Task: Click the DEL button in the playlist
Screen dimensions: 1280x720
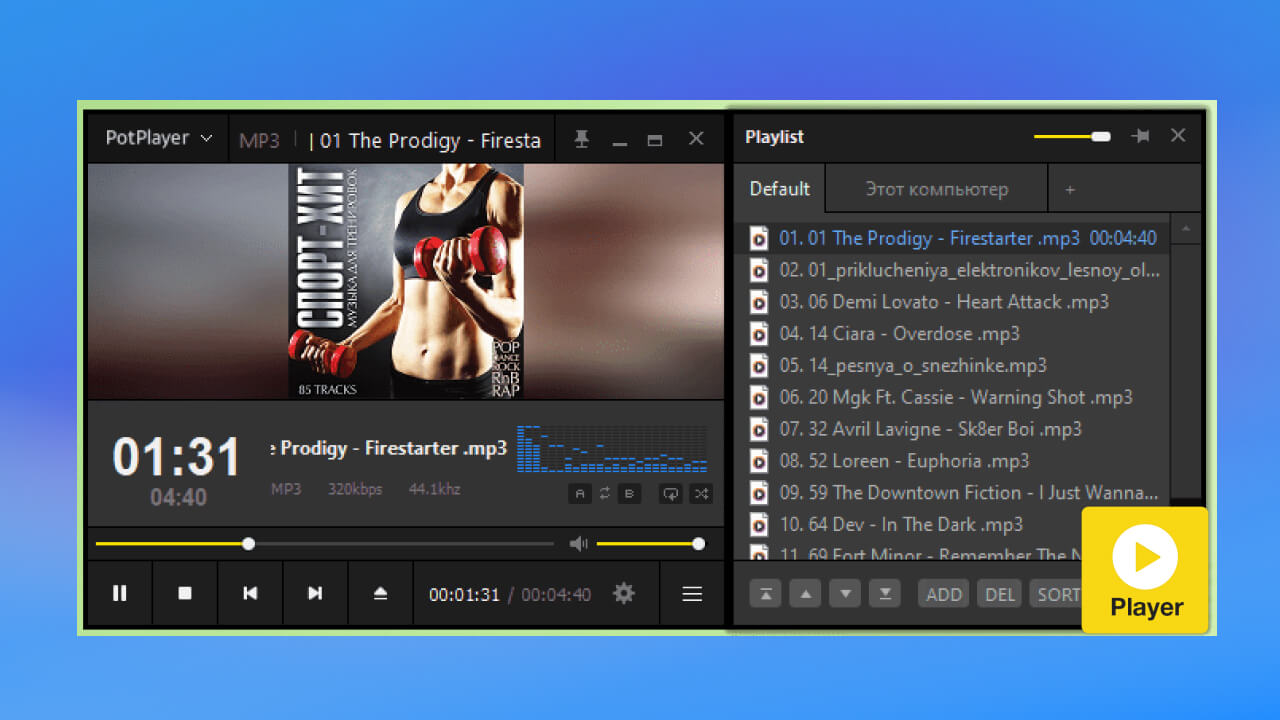Action: [1000, 594]
